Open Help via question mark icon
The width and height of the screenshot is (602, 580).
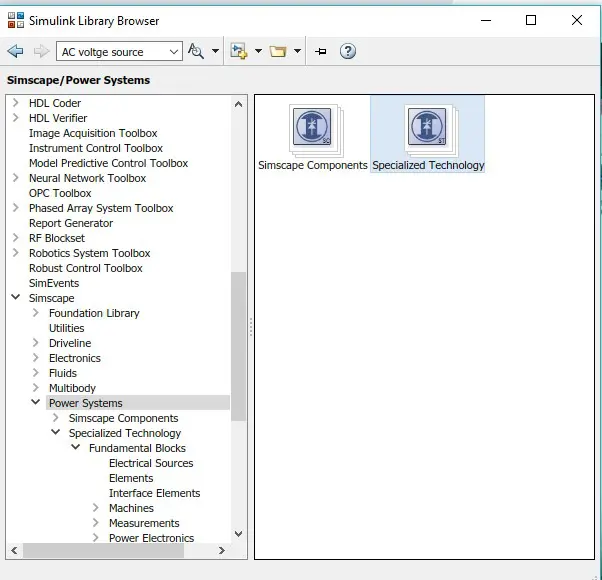(348, 51)
